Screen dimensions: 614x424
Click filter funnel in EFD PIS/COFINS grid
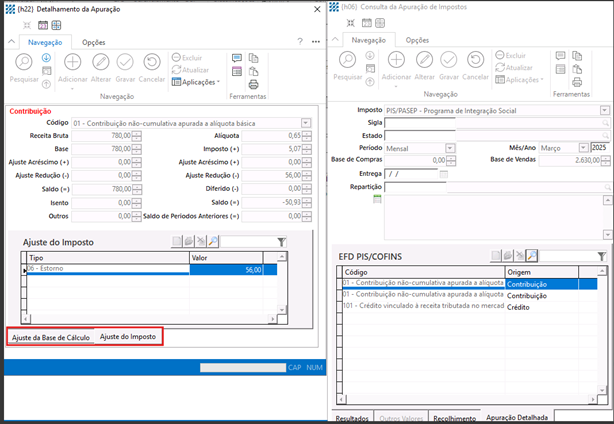602,256
